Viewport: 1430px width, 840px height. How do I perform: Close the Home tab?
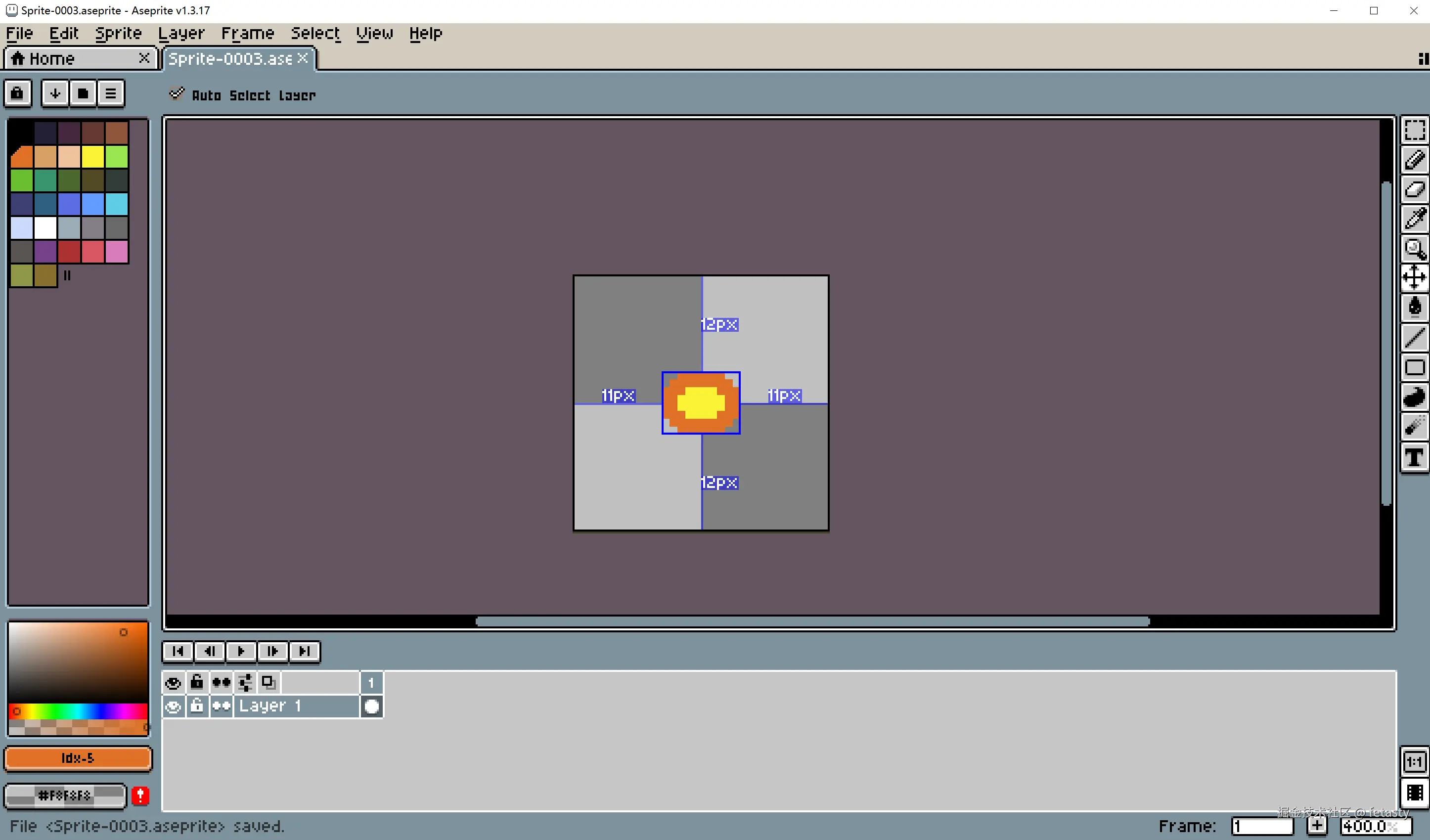[x=144, y=58]
